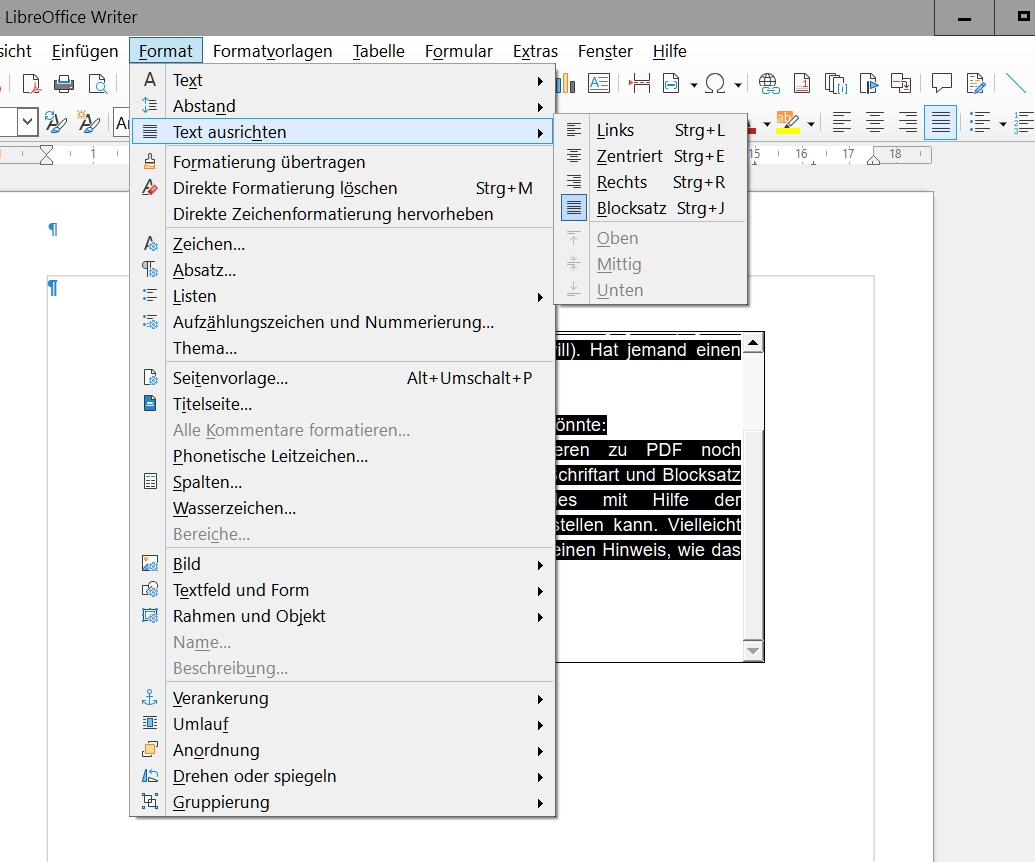Open Aufzählungszeichen und Nummerierung... entry
This screenshot has width=1035, height=862.
pyautogui.click(x=343, y=322)
